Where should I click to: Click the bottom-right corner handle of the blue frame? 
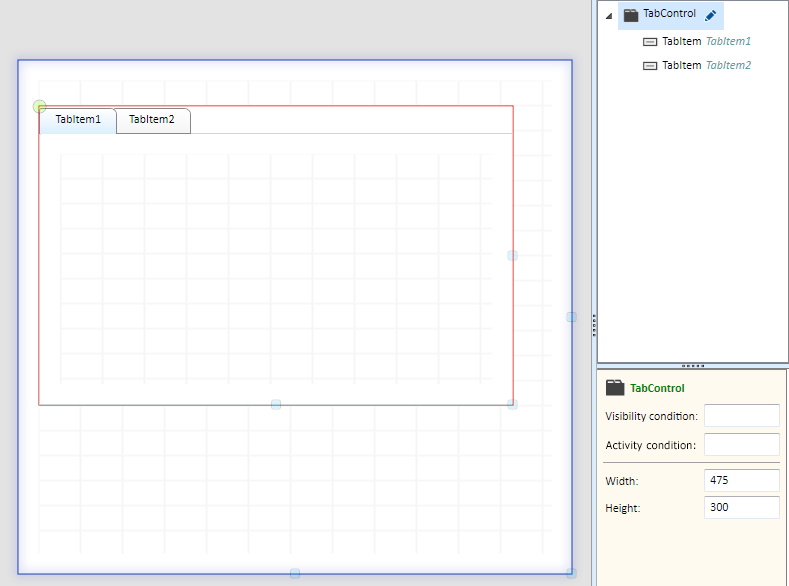point(571,573)
